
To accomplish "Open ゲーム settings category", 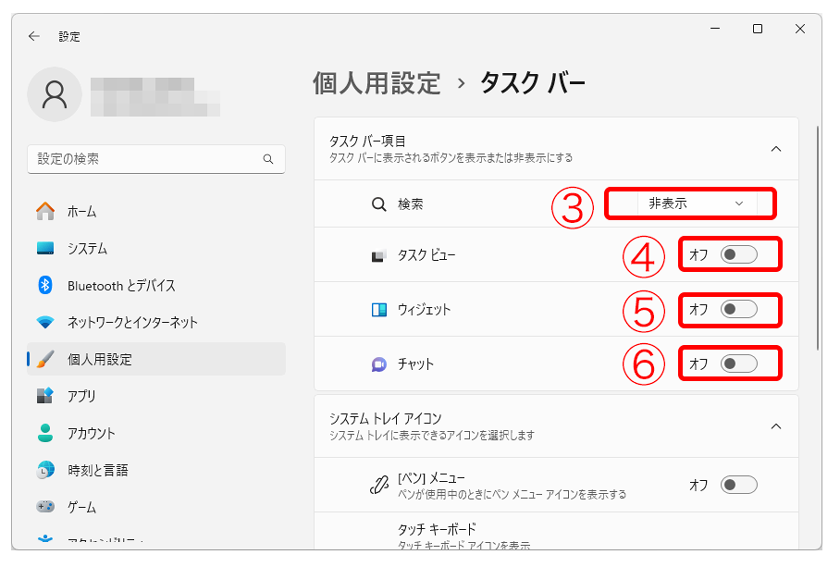I will 83,507.
